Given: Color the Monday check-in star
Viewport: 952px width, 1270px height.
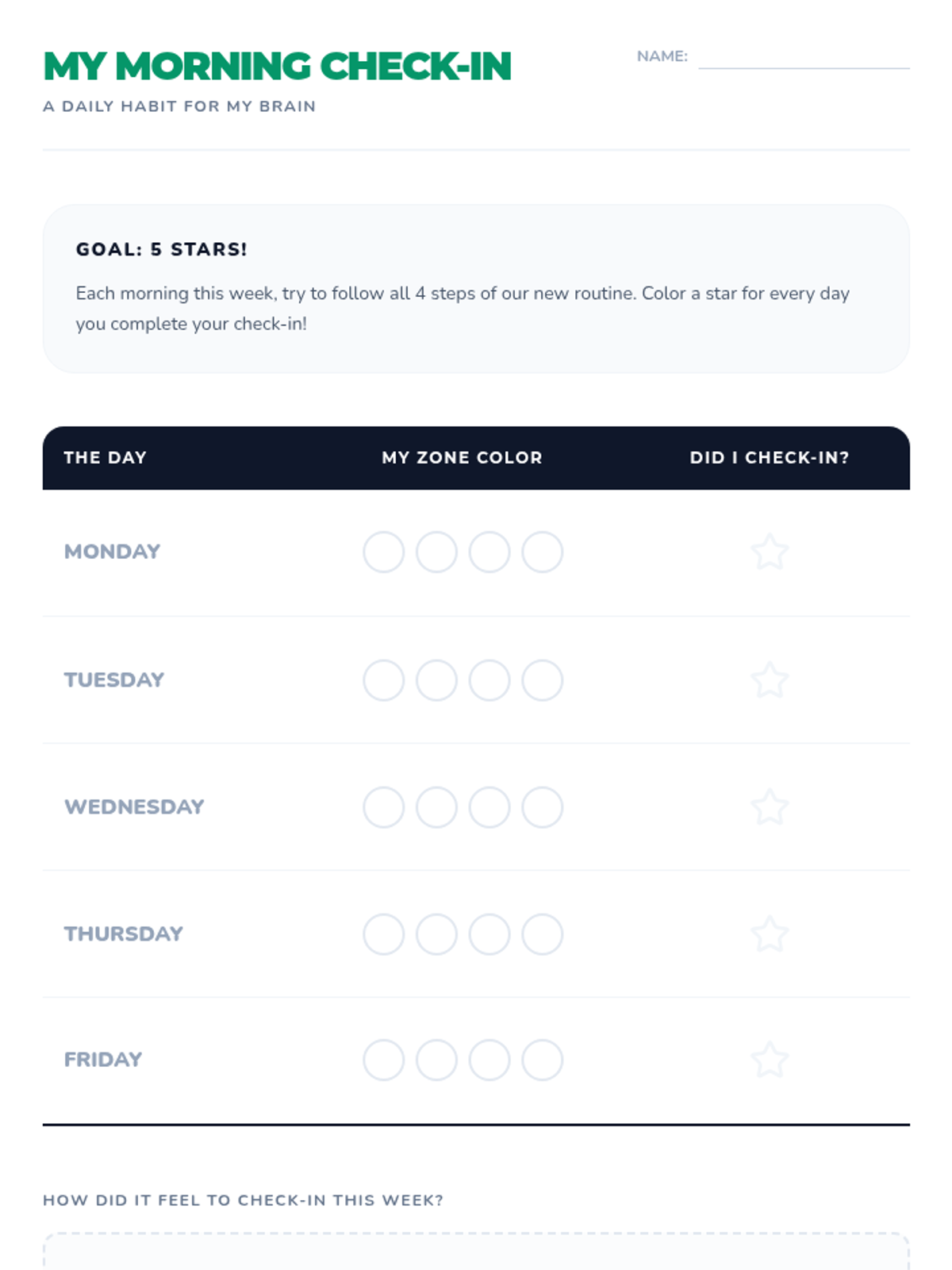Looking at the screenshot, I should (x=770, y=552).
